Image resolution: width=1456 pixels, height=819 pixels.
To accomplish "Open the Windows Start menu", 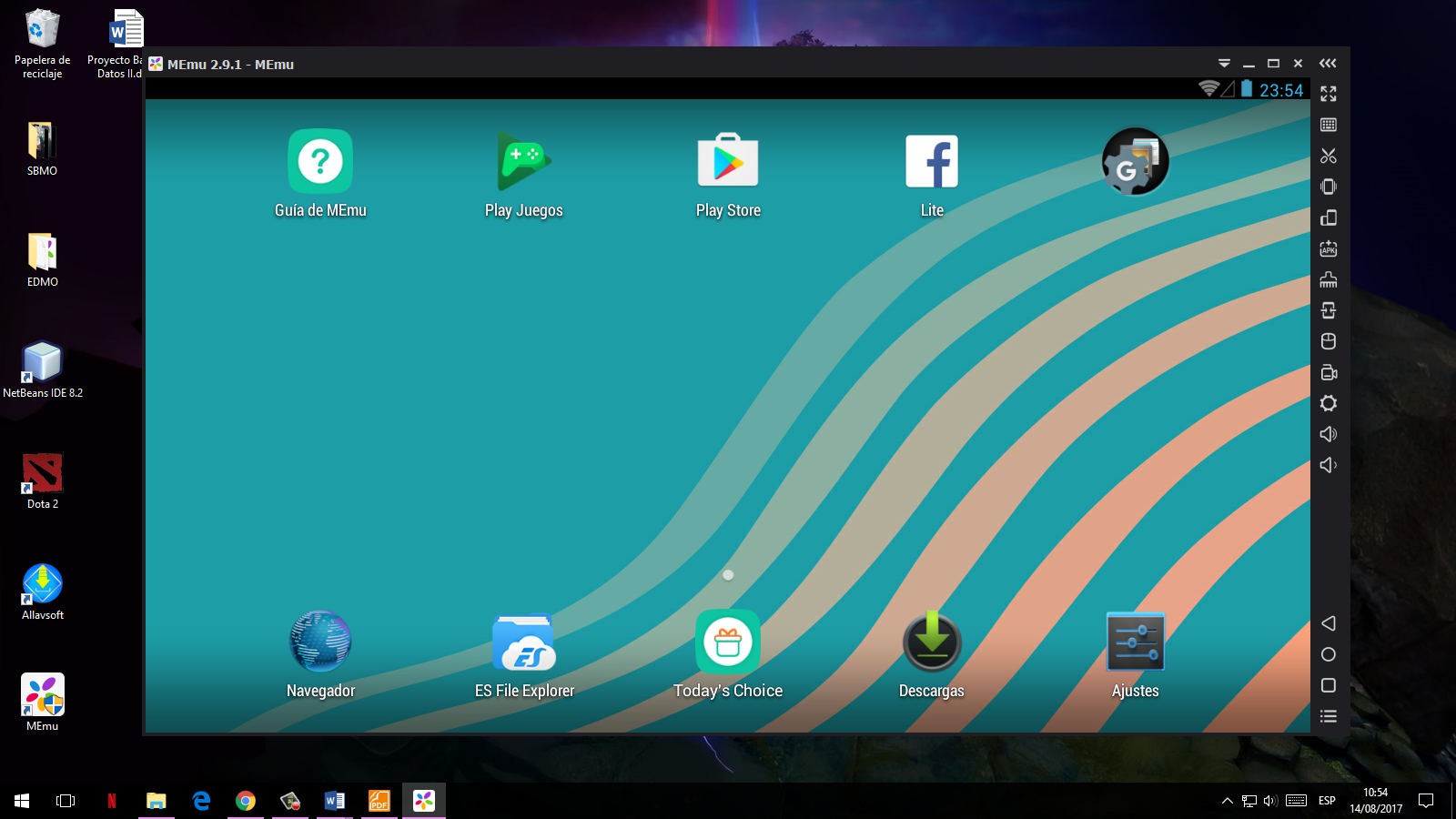I will (x=22, y=801).
